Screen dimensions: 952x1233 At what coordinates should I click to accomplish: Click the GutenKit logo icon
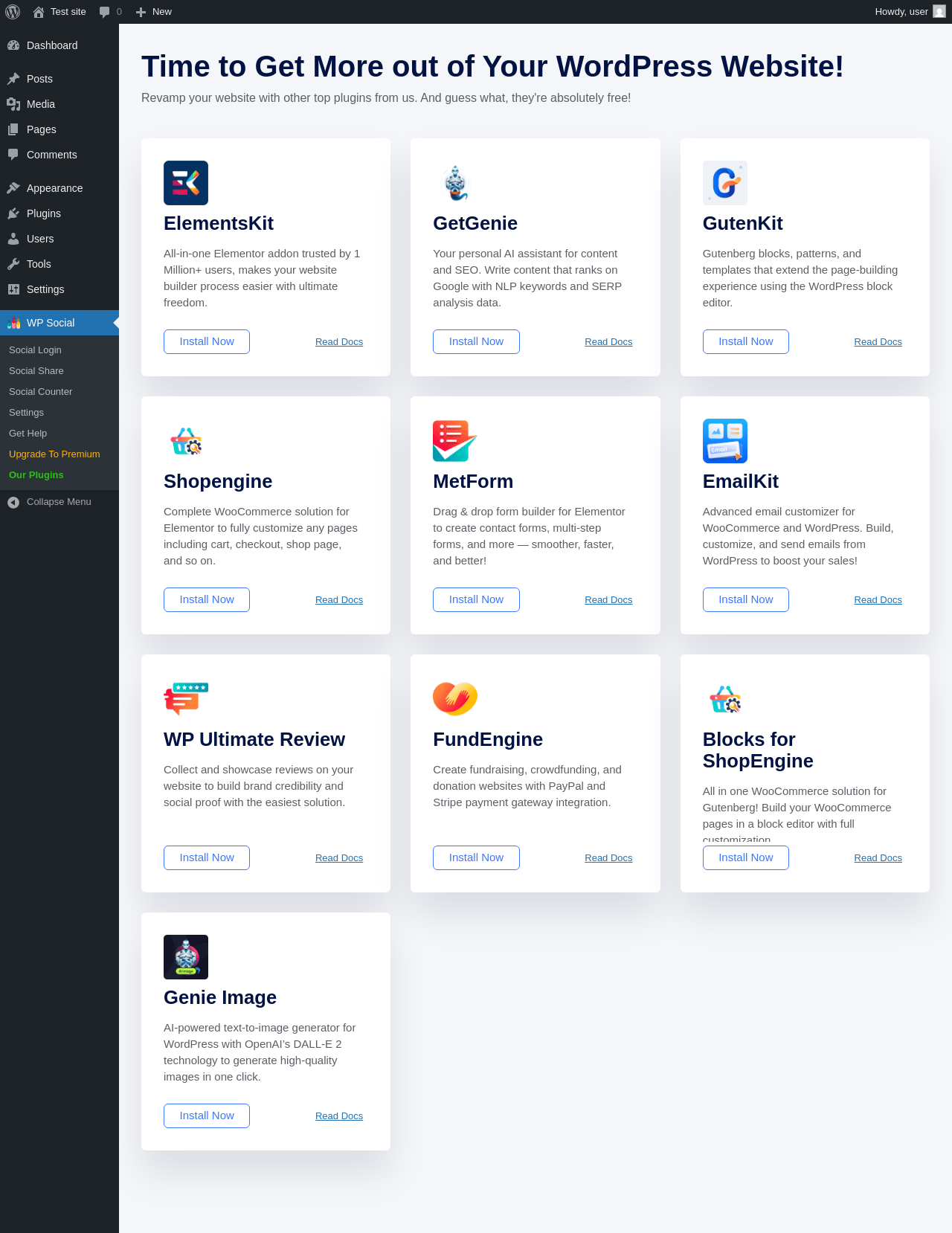tap(725, 183)
